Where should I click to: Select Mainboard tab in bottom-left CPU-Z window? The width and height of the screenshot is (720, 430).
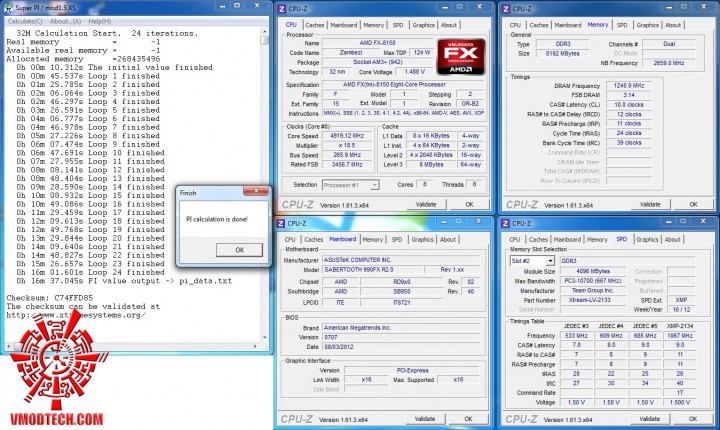pos(343,239)
